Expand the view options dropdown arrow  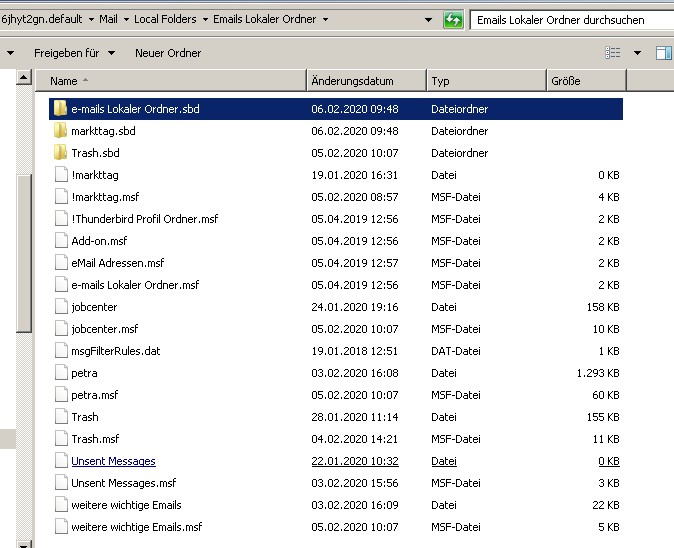click(637, 53)
